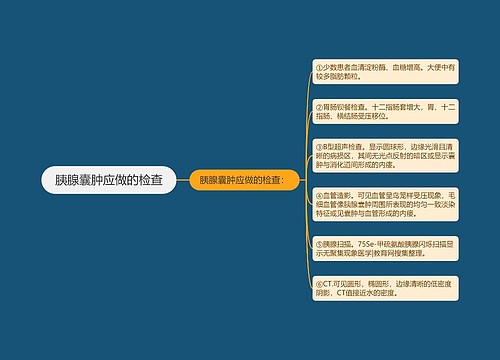Select node ② about 胃肠钡餐检查
Screen dimensions: 500x360
click(x=385, y=111)
